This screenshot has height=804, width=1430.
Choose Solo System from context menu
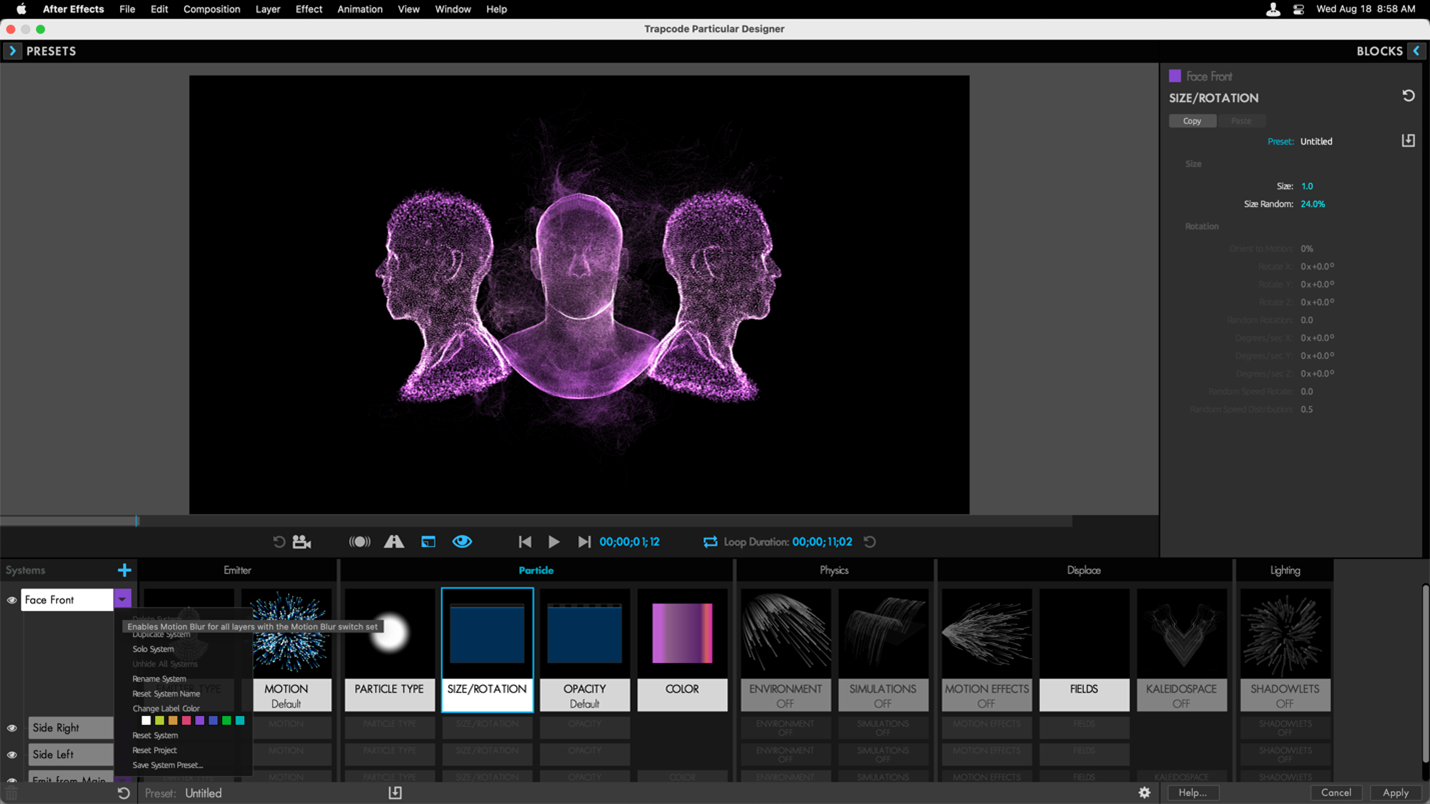coord(153,649)
